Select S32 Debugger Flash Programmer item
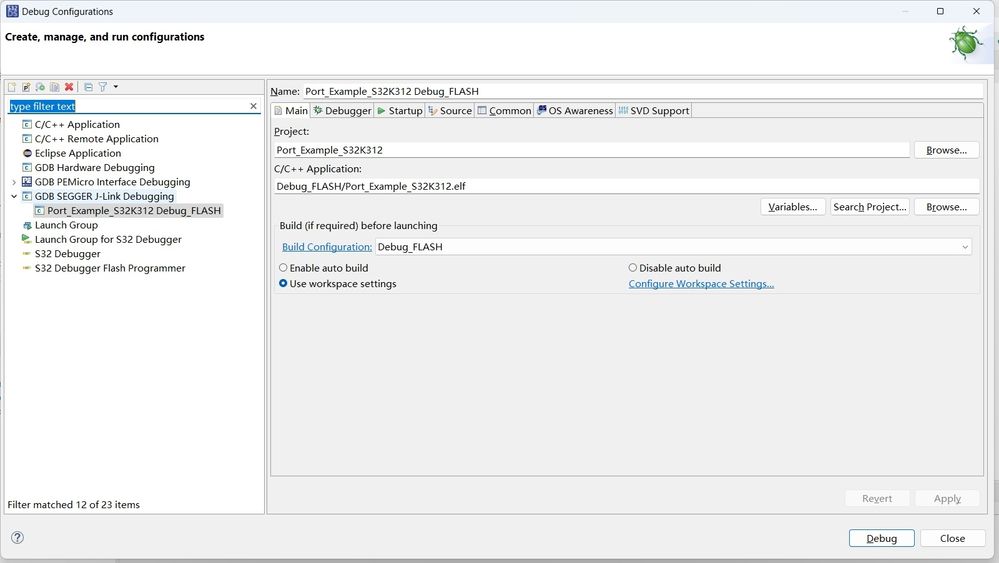The image size is (999, 563). [x=109, y=268]
